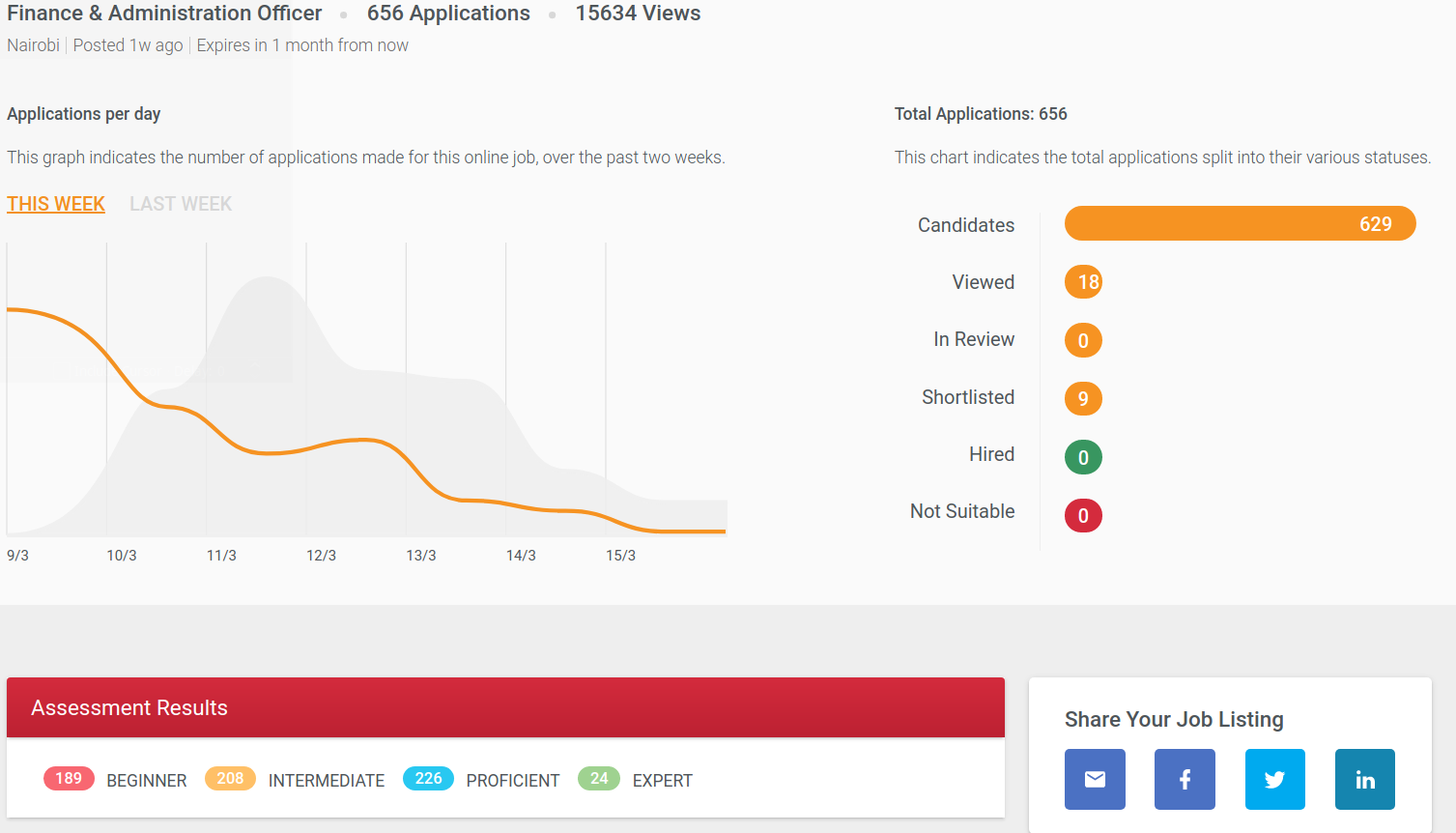Click the Candidates bar showing 629
Screen dimensions: 1456x833
[1240, 224]
